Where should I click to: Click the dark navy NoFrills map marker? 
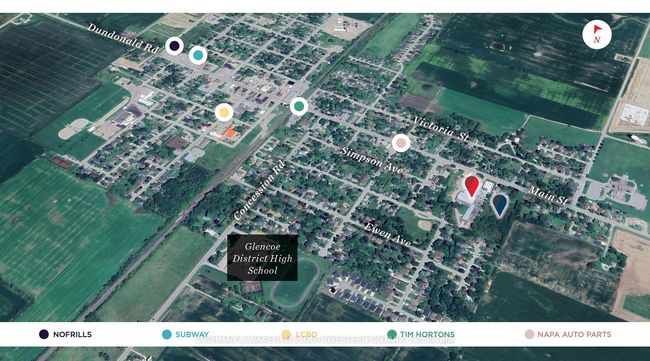pyautogui.click(x=175, y=46)
